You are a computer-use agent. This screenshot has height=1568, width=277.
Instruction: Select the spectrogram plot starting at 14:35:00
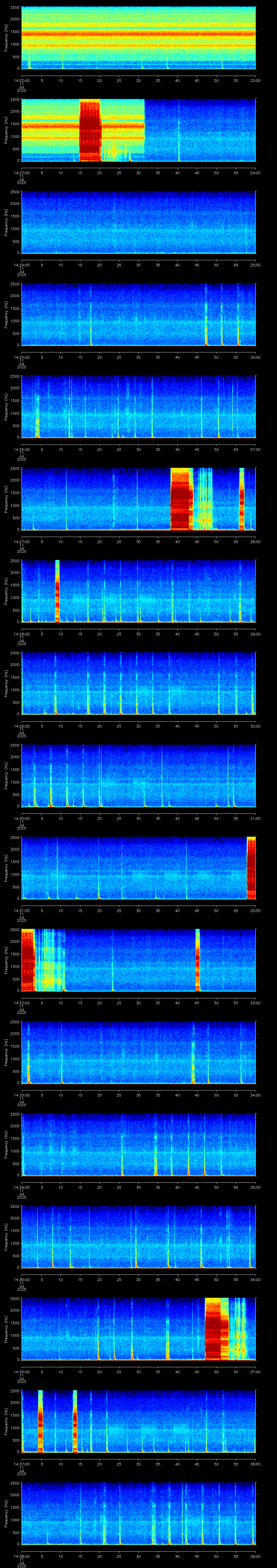tap(138, 1237)
